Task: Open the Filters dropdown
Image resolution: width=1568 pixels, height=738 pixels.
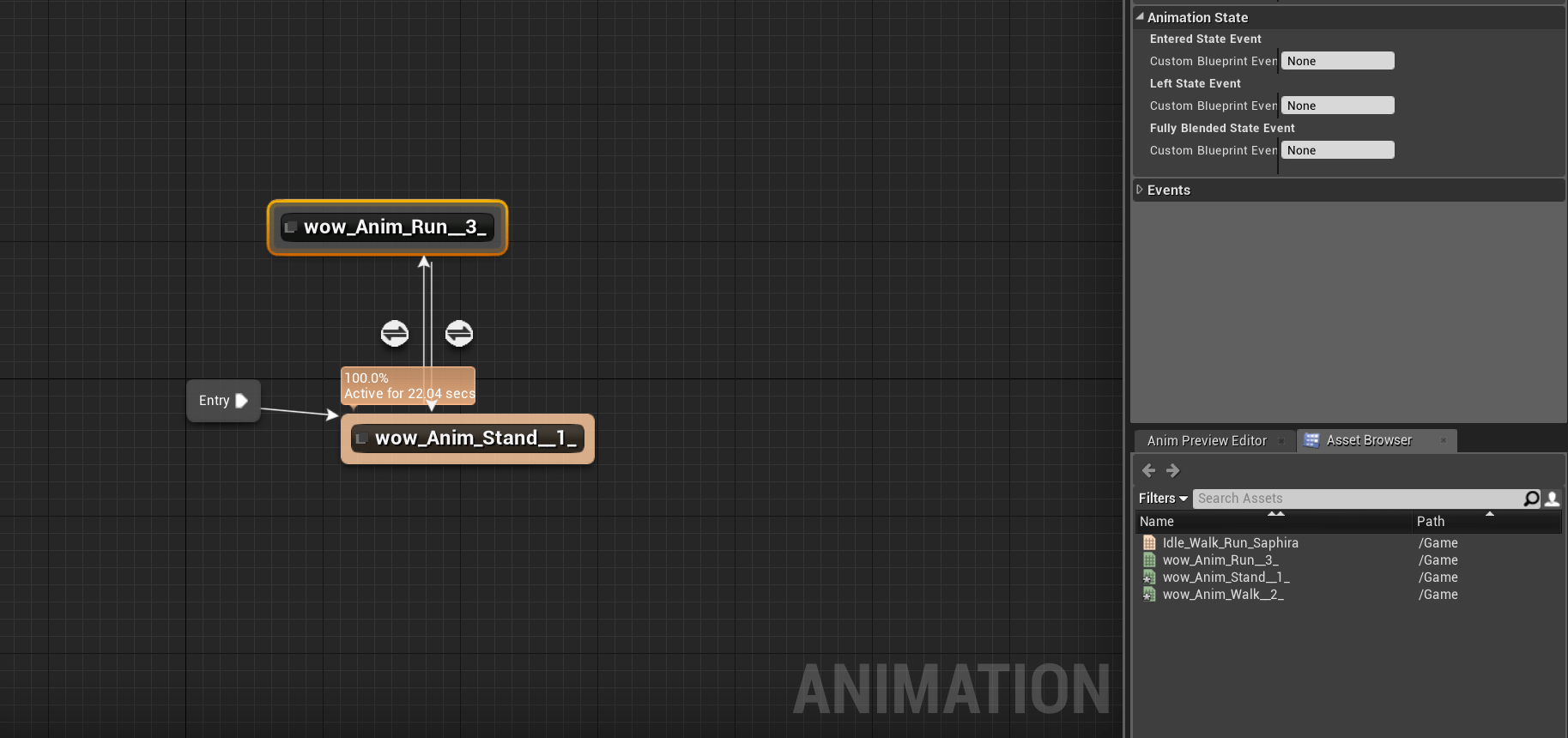Action: 1163,499
